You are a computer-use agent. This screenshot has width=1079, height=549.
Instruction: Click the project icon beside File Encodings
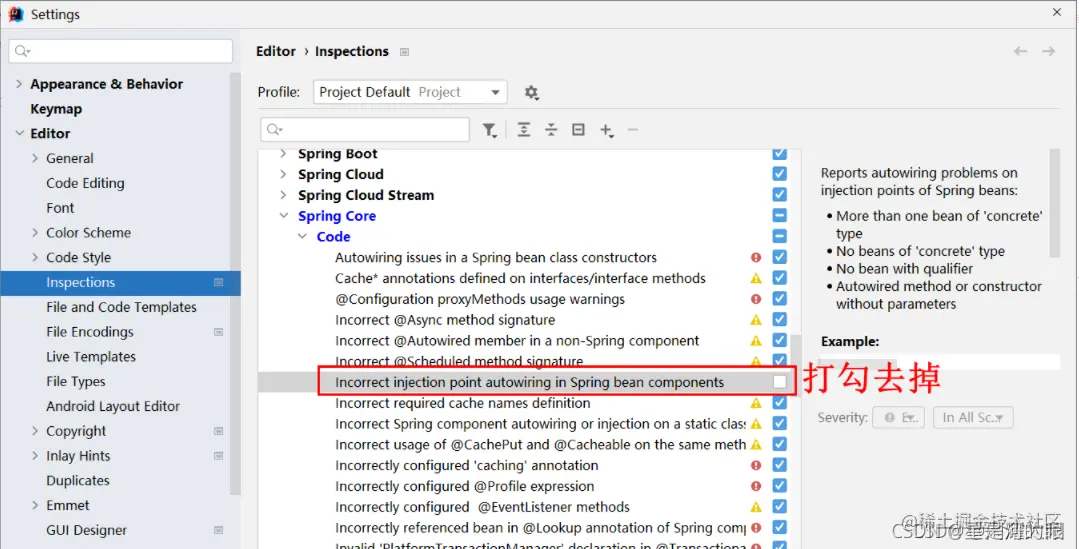coord(219,332)
